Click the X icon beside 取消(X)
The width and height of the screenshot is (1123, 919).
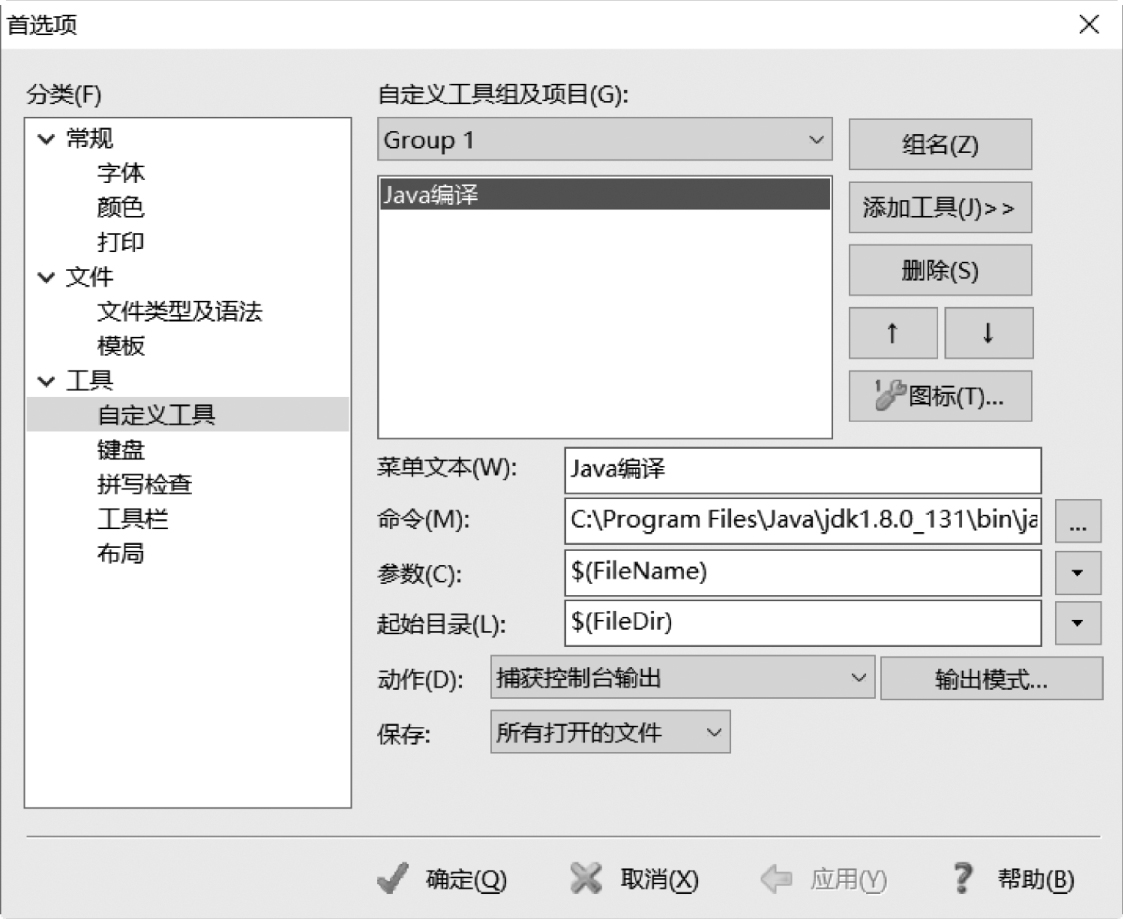(586, 878)
